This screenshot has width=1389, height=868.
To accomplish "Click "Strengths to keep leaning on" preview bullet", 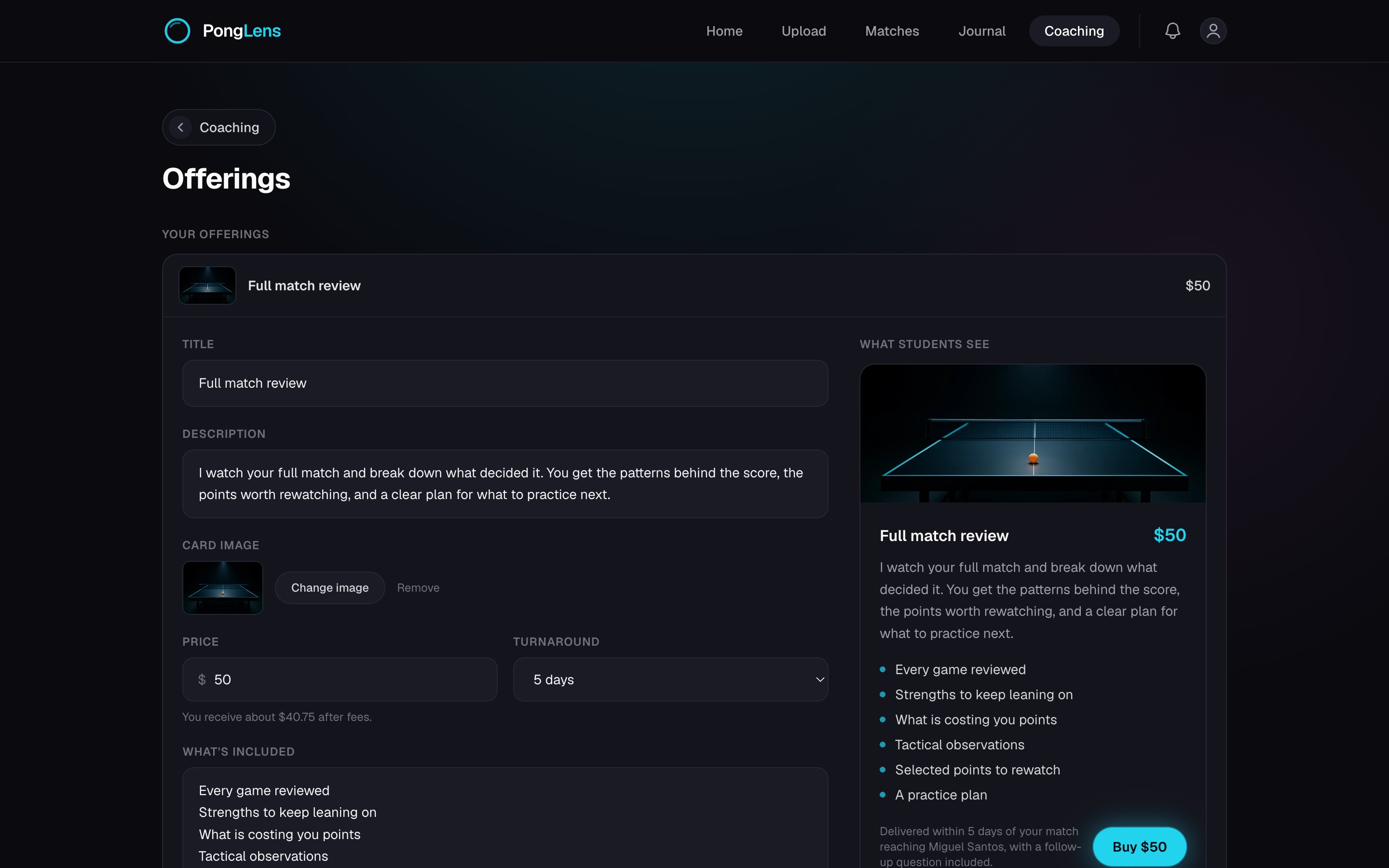I will coord(983,694).
